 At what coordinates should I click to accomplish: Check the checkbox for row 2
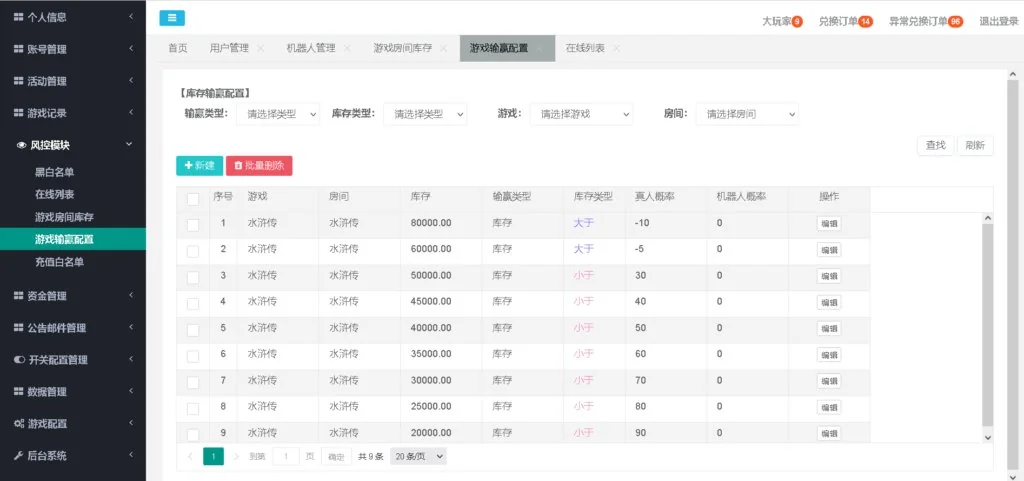click(x=193, y=251)
